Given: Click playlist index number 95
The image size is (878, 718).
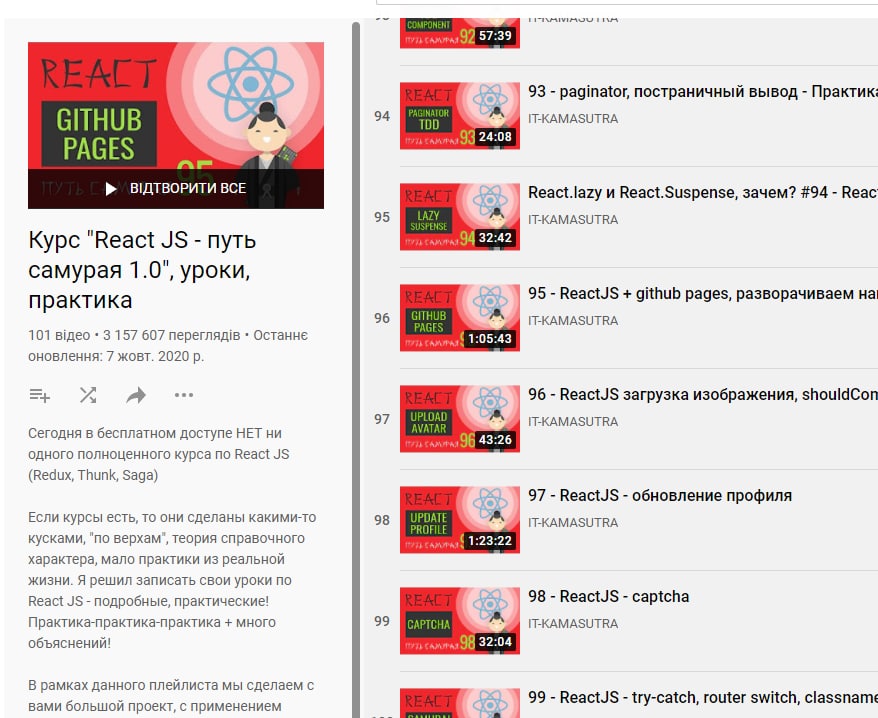Looking at the screenshot, I should (x=382, y=217).
